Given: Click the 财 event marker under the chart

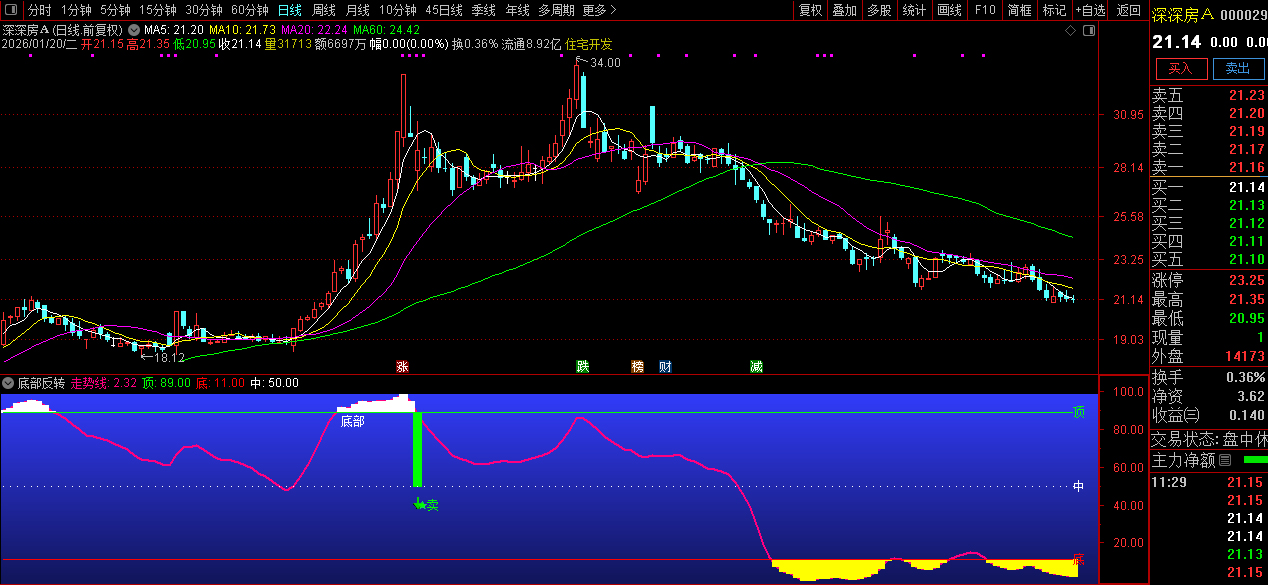Looking at the screenshot, I should tap(665, 367).
